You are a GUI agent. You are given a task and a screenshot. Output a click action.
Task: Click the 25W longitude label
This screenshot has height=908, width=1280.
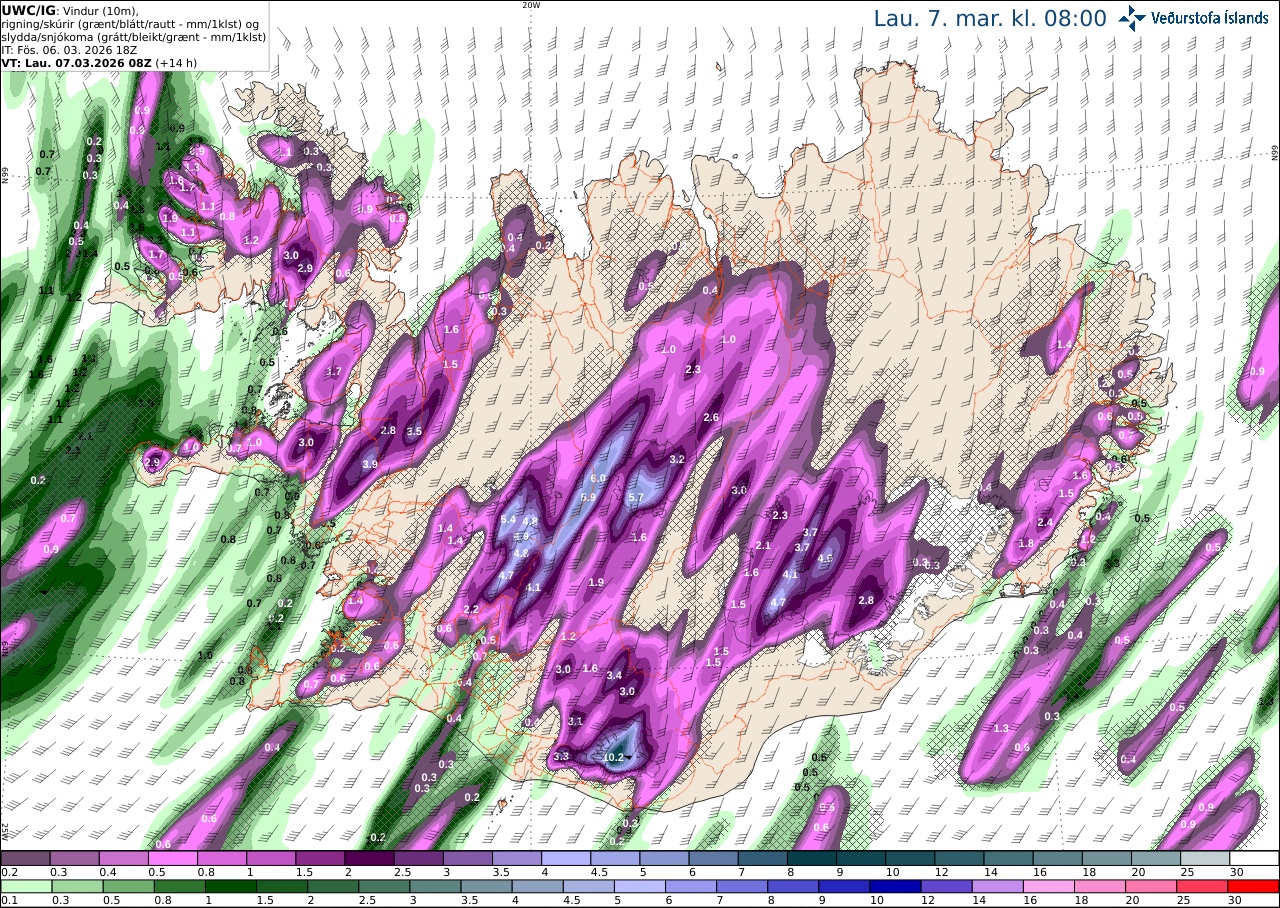[5, 831]
